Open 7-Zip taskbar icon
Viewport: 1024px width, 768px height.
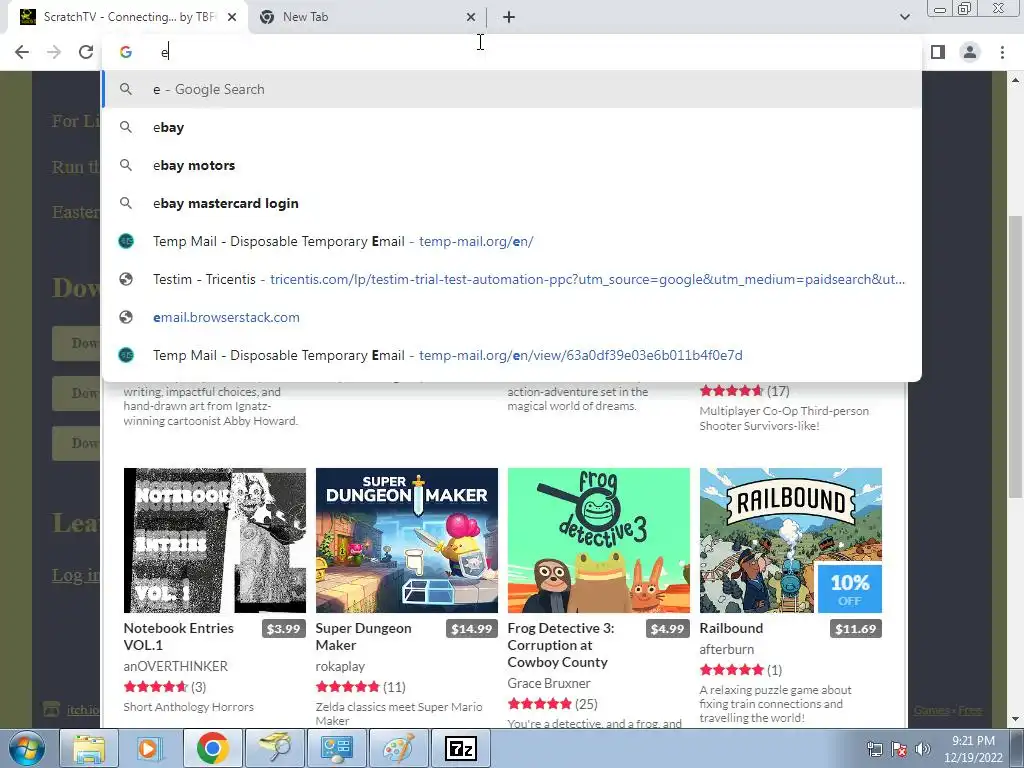click(460, 748)
